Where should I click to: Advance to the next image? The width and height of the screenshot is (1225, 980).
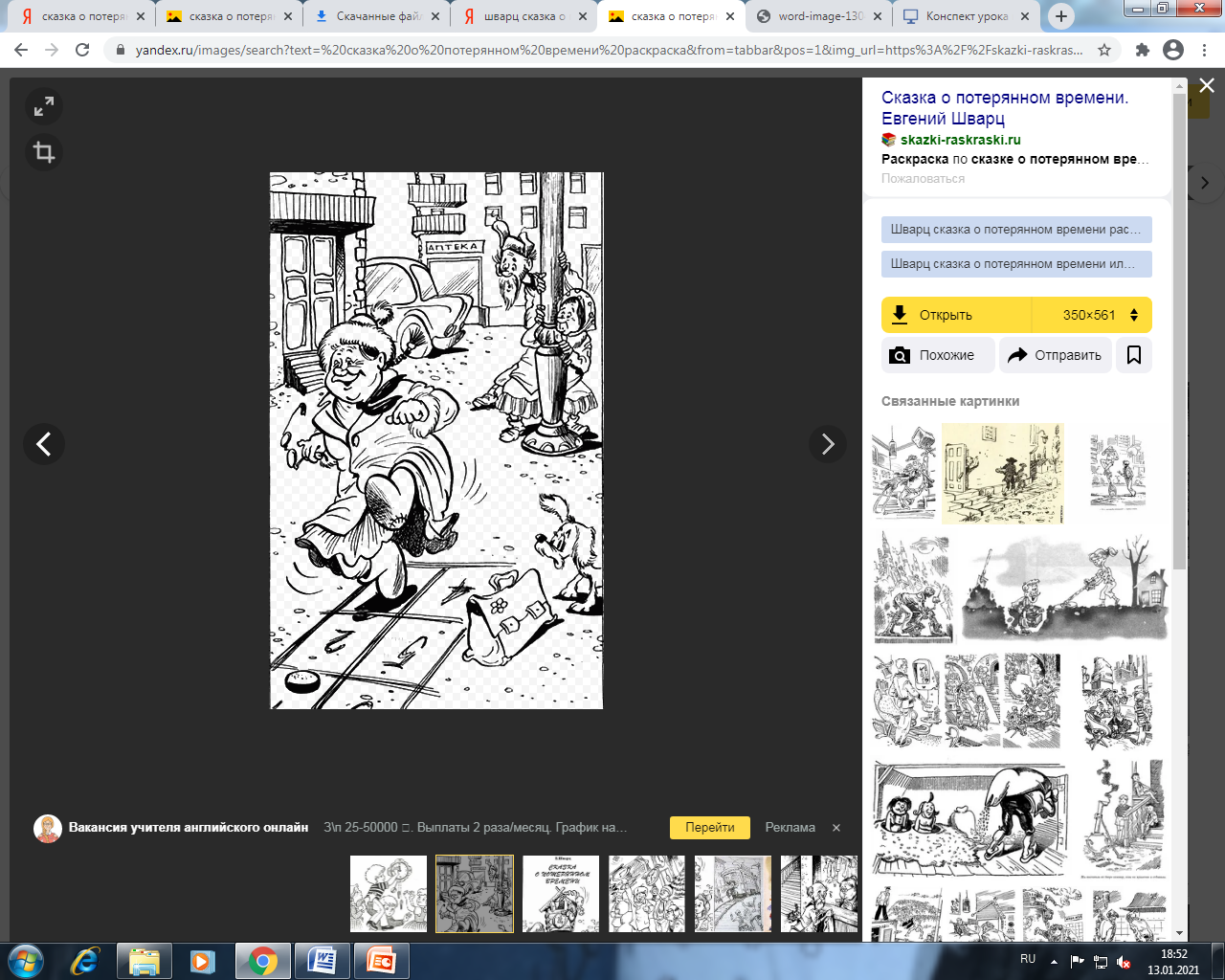point(827,444)
